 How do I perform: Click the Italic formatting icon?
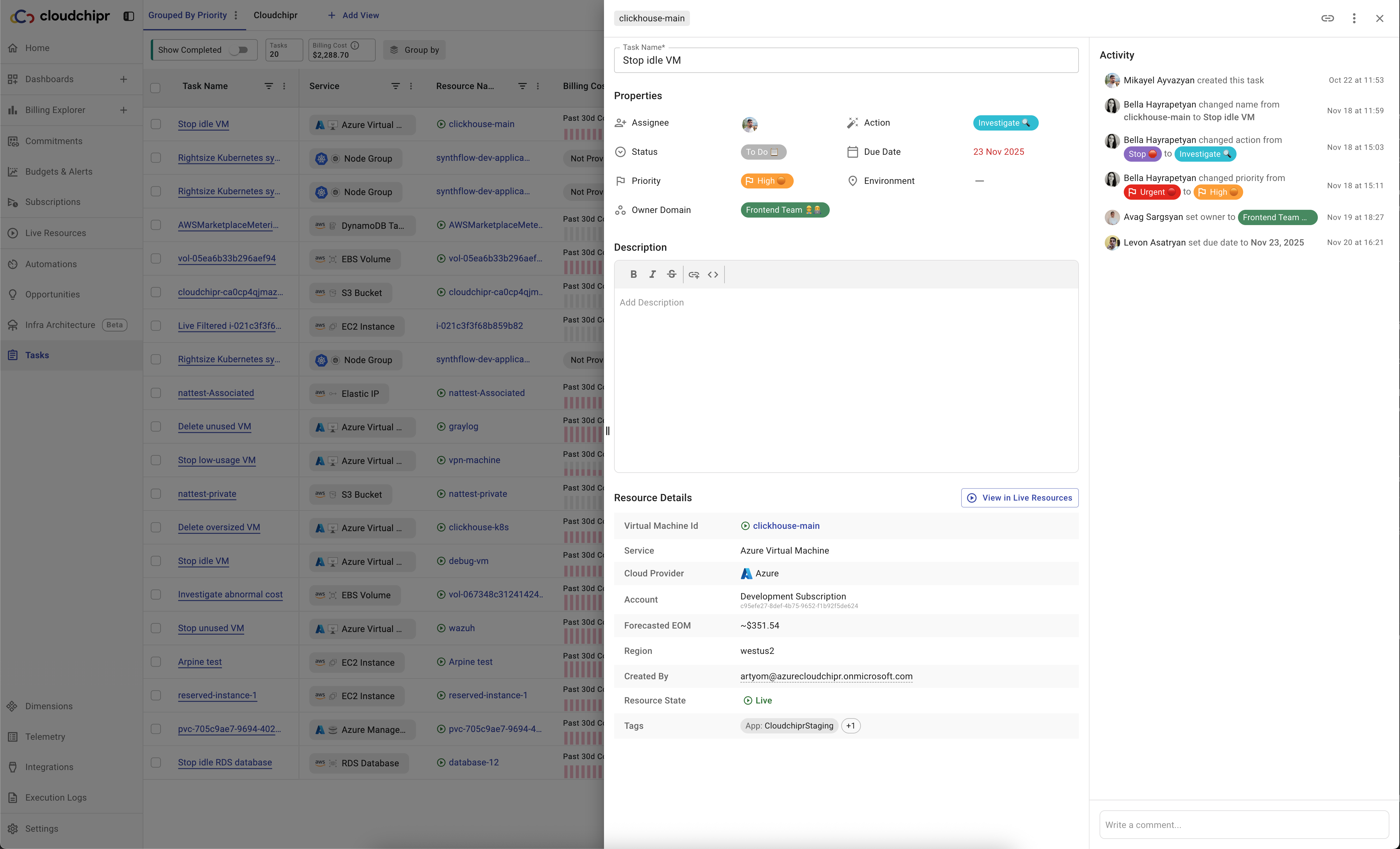tap(652, 274)
